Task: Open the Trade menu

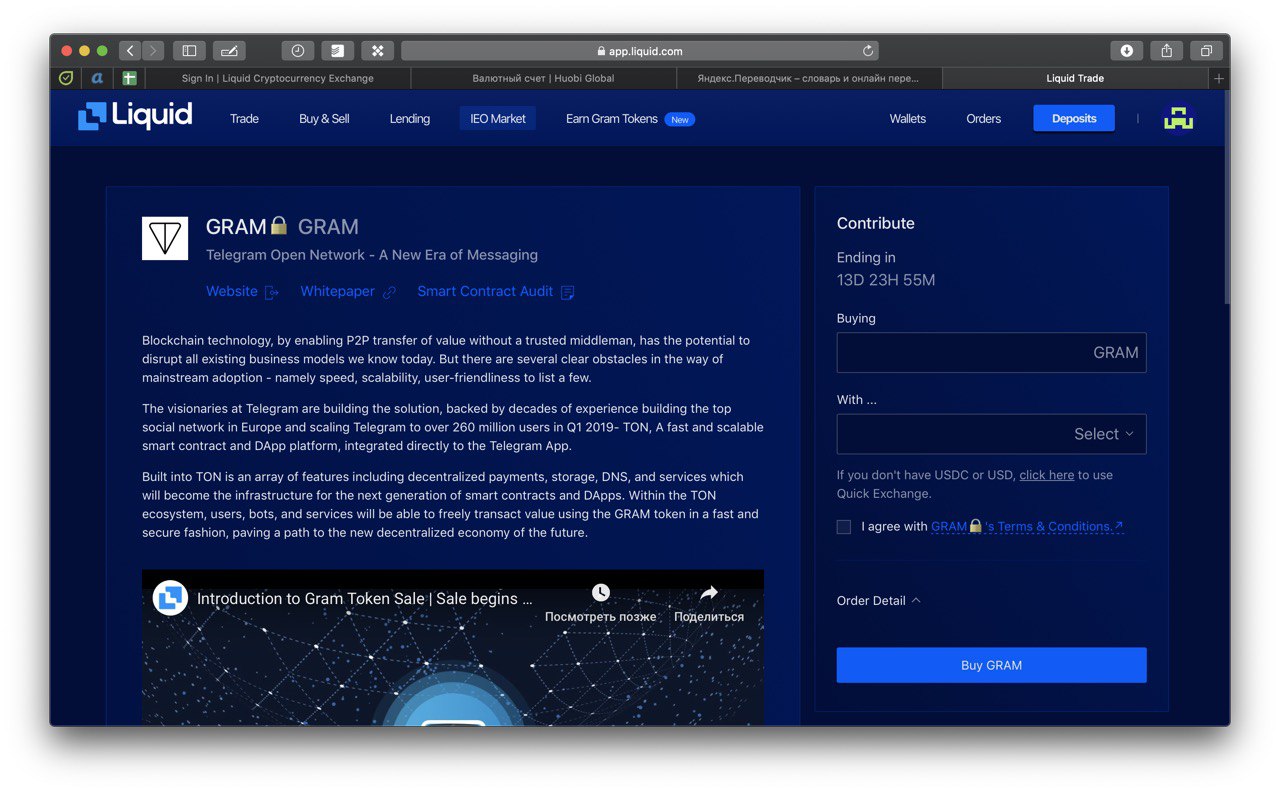Action: (x=244, y=118)
